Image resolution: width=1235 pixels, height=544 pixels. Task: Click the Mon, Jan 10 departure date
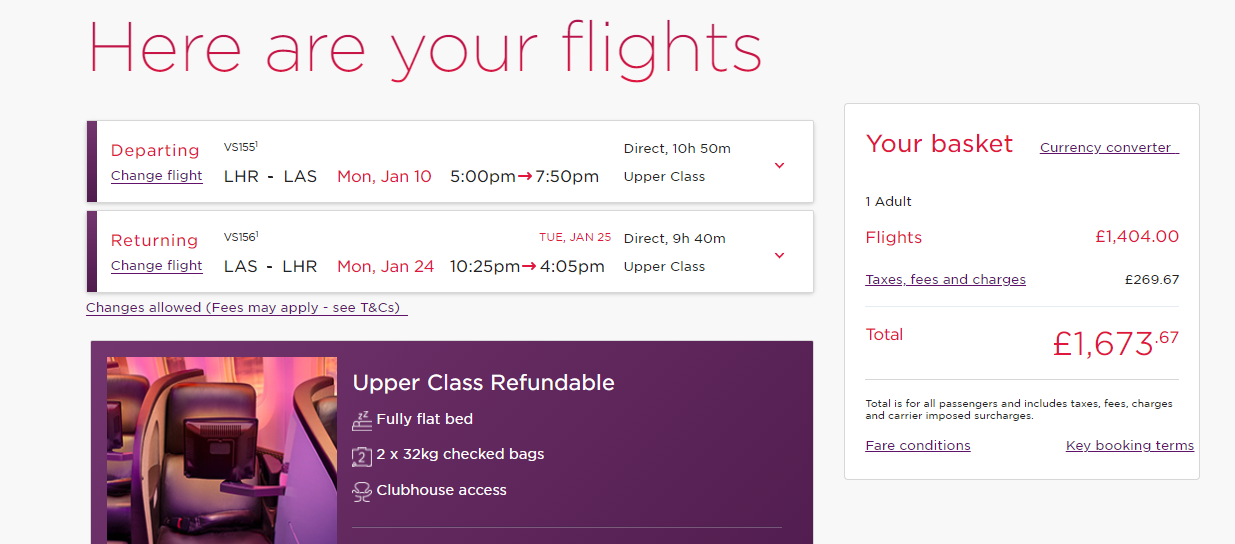384,177
